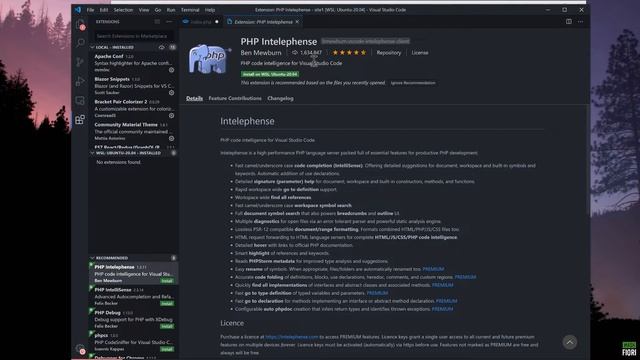Open the editor more actions ellipsis
This screenshot has height=360, width=640.
(x=580, y=22)
